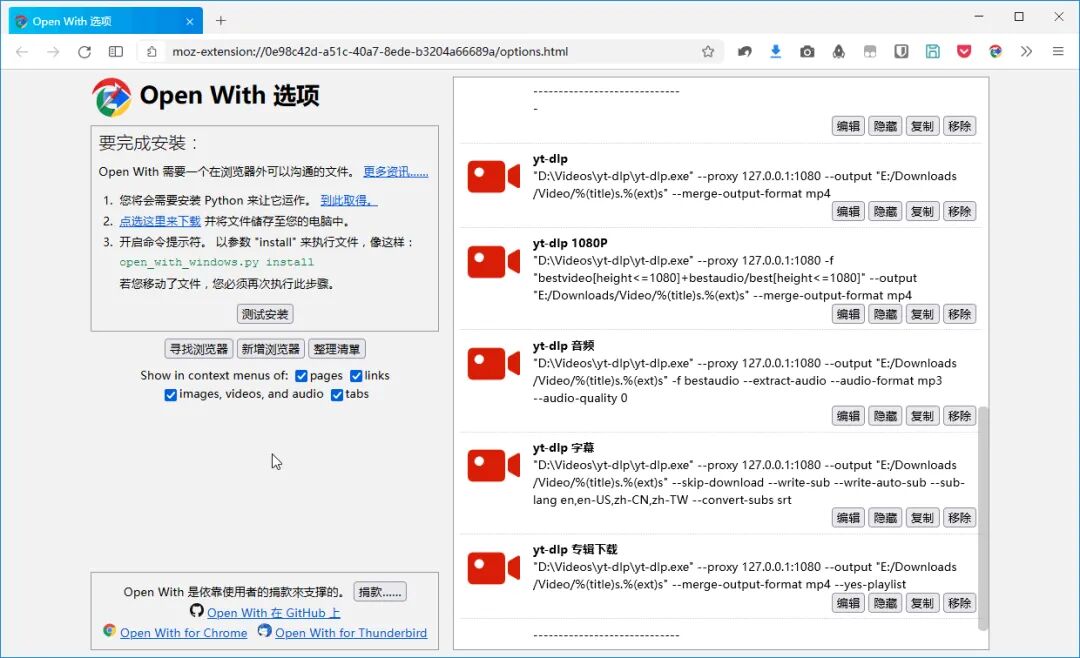The image size is (1080, 658).
Task: Click the yt-dlp 1080P entry title
Action: (x=570, y=243)
